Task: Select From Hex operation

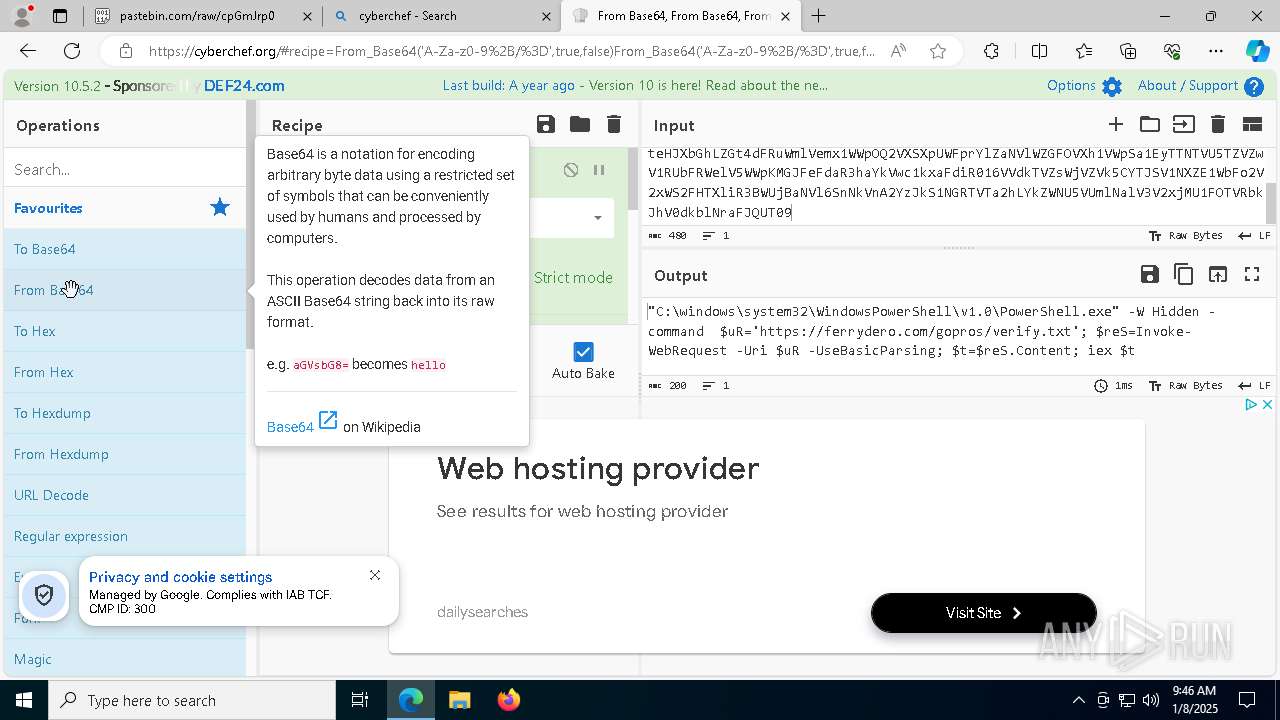Action: coord(125,372)
